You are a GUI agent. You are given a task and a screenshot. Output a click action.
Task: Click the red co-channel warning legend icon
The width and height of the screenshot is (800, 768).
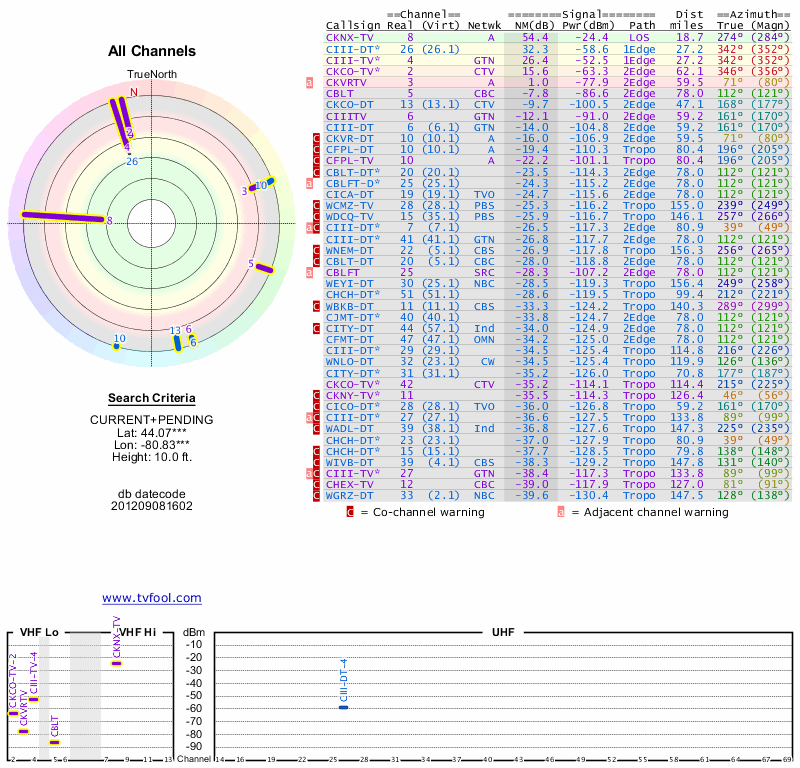click(x=350, y=512)
